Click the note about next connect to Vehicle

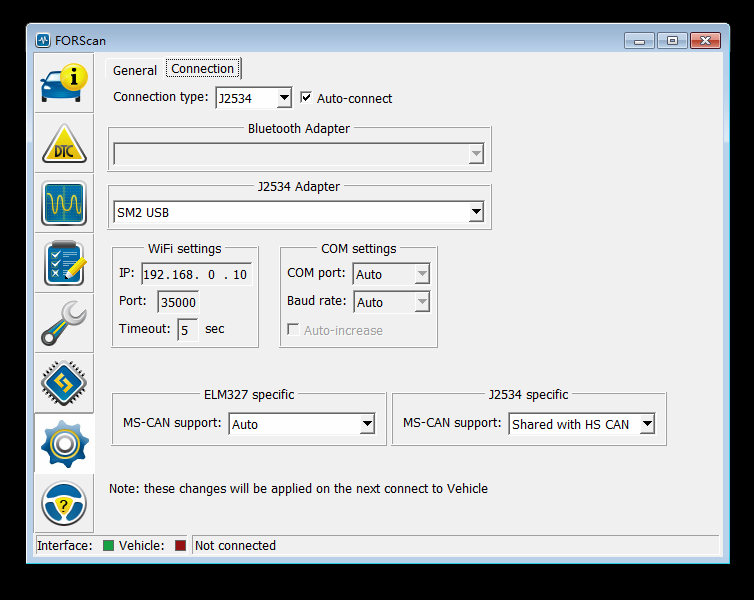click(298, 488)
